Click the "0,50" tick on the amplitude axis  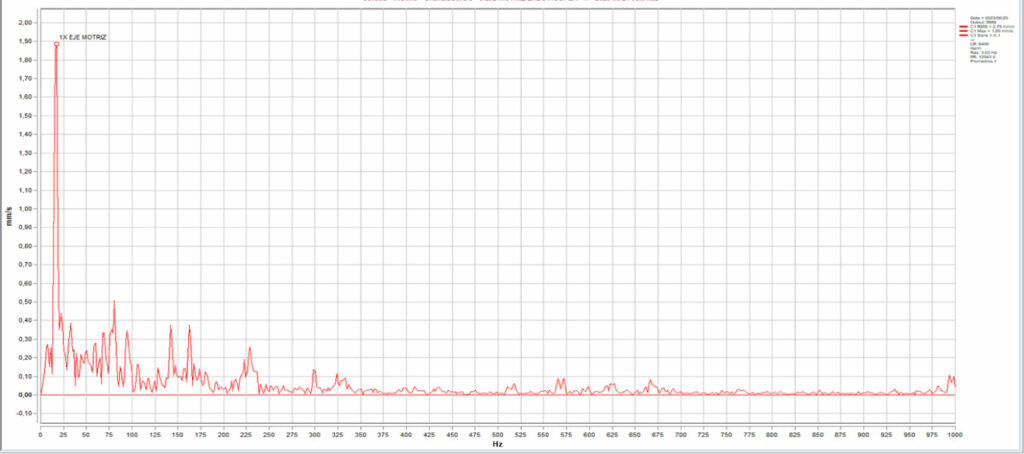point(25,302)
